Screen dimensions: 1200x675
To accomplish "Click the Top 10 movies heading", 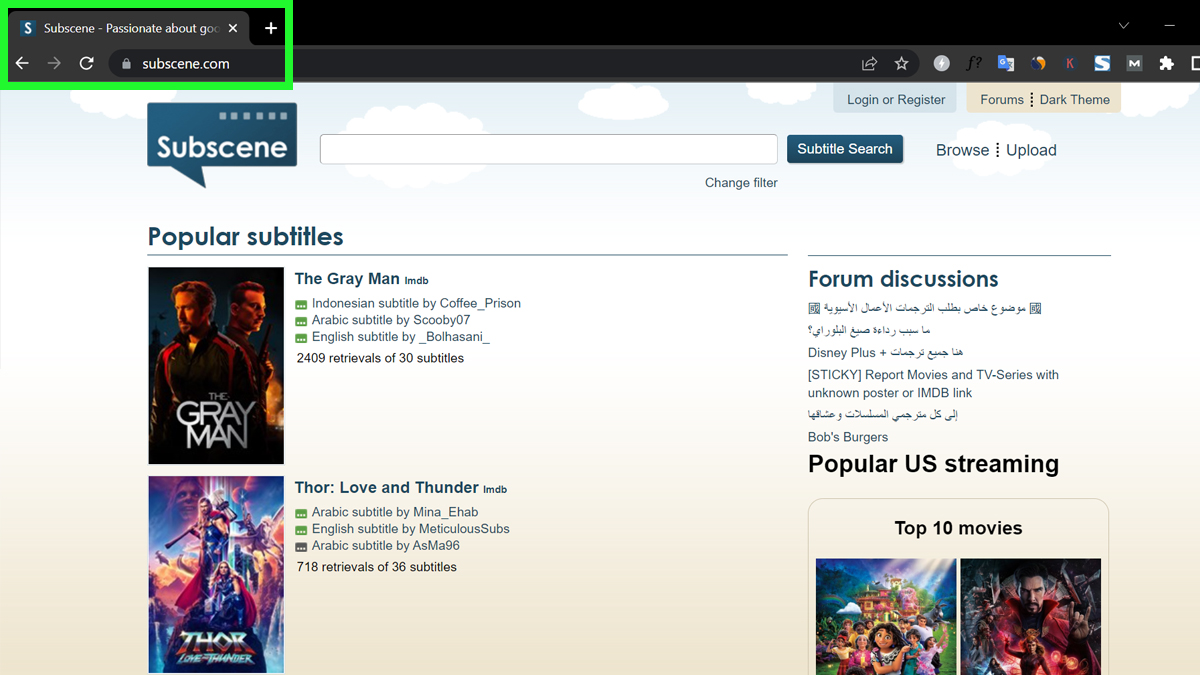I will [958, 528].
